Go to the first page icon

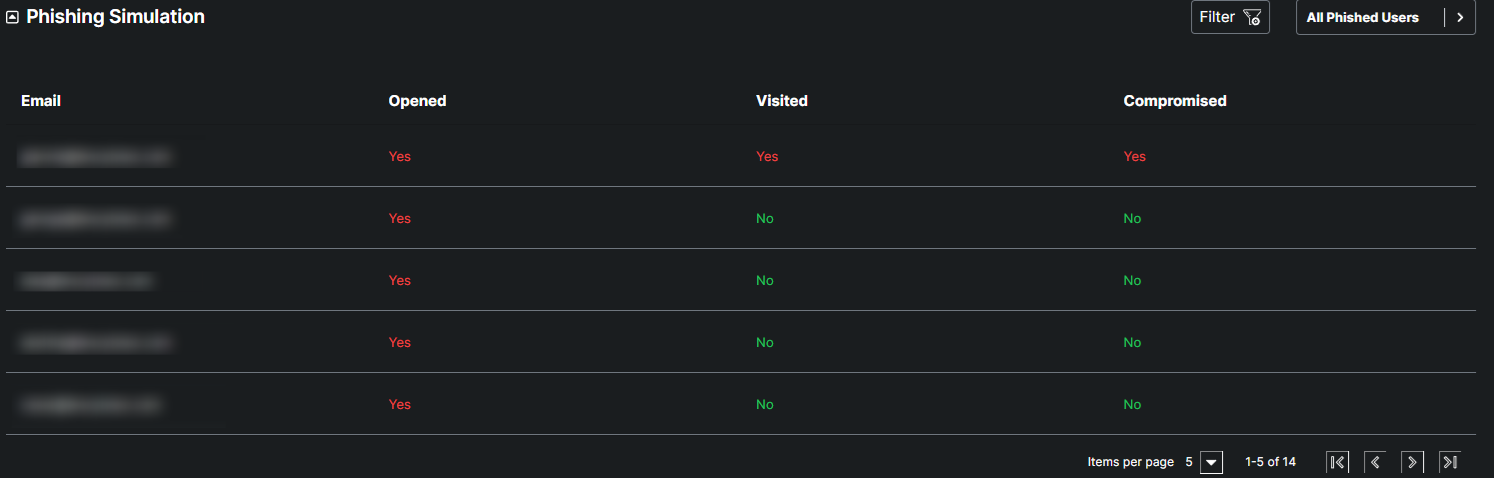[x=1337, y=462]
